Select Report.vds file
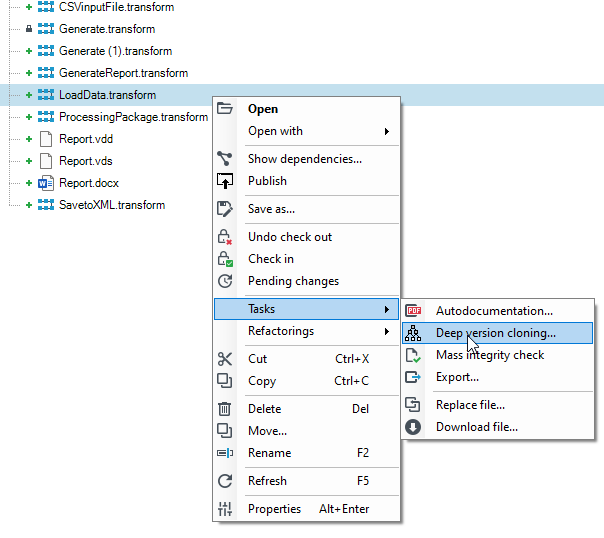The height and width of the screenshot is (538, 604). pos(86,161)
